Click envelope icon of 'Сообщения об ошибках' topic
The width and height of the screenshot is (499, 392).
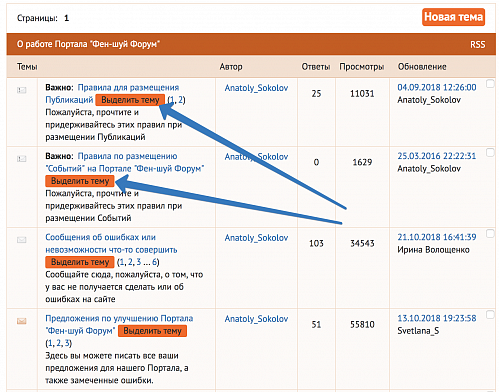tap(22, 240)
